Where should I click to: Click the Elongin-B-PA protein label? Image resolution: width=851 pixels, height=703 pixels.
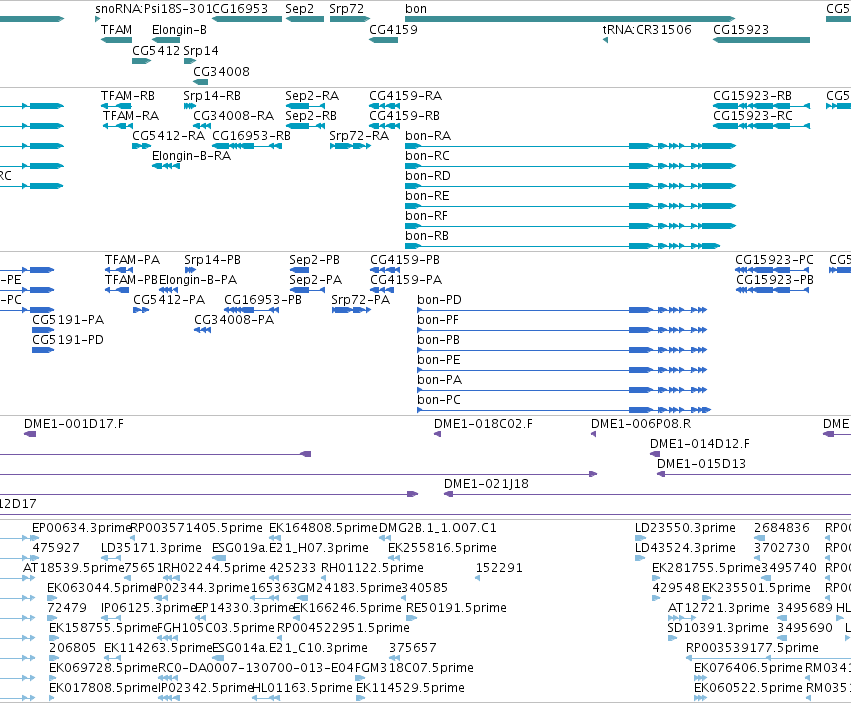[x=198, y=281]
